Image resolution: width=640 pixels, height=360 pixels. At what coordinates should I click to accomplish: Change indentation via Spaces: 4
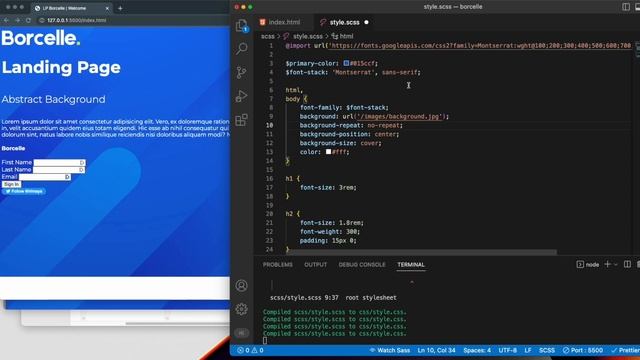click(477, 350)
